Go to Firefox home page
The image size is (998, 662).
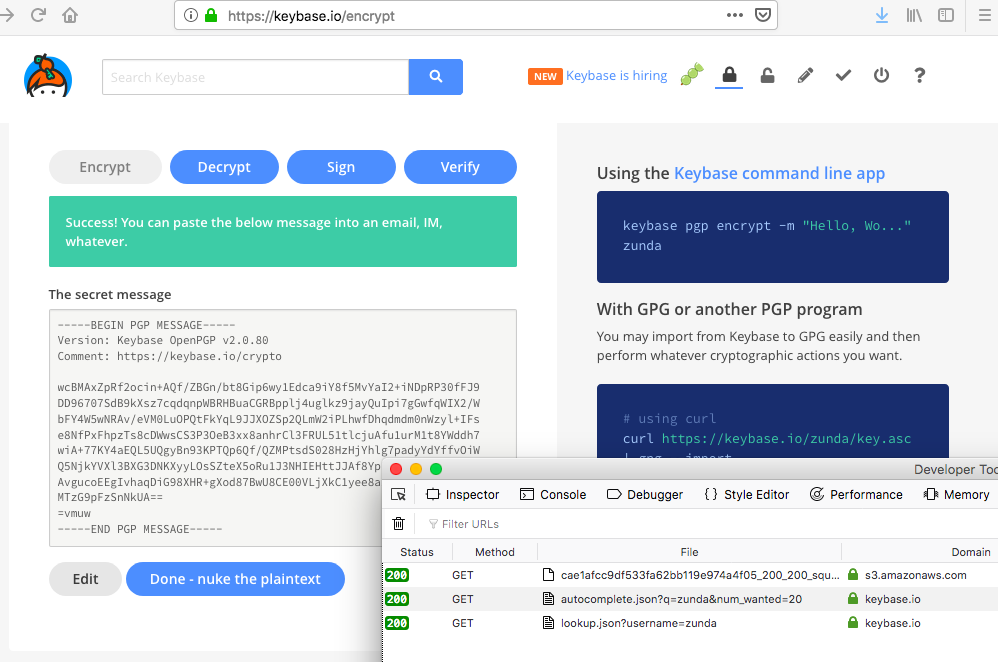pos(70,15)
